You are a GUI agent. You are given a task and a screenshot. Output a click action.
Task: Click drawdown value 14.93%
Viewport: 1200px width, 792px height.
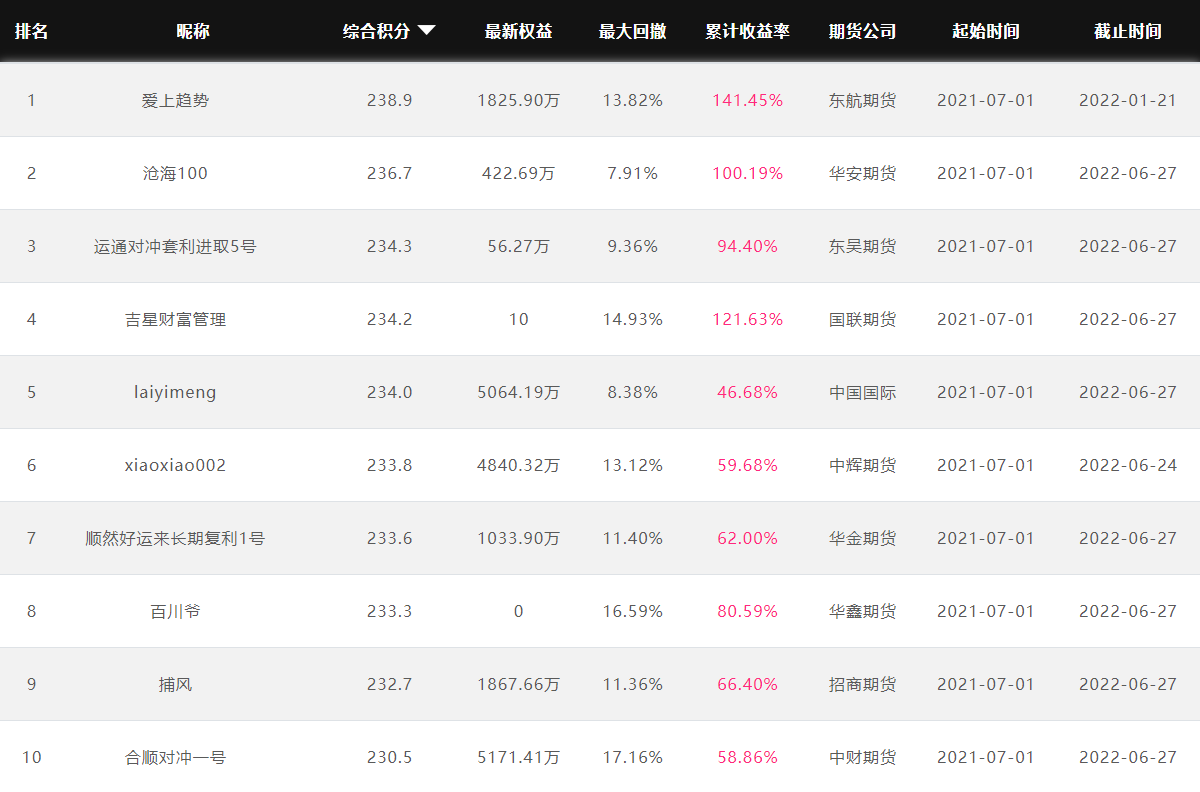(633, 319)
